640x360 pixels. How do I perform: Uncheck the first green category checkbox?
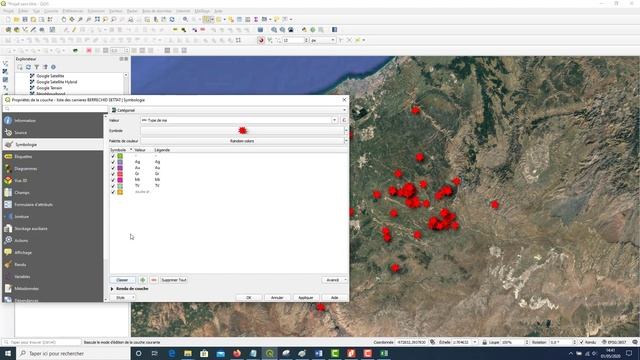tap(113, 156)
